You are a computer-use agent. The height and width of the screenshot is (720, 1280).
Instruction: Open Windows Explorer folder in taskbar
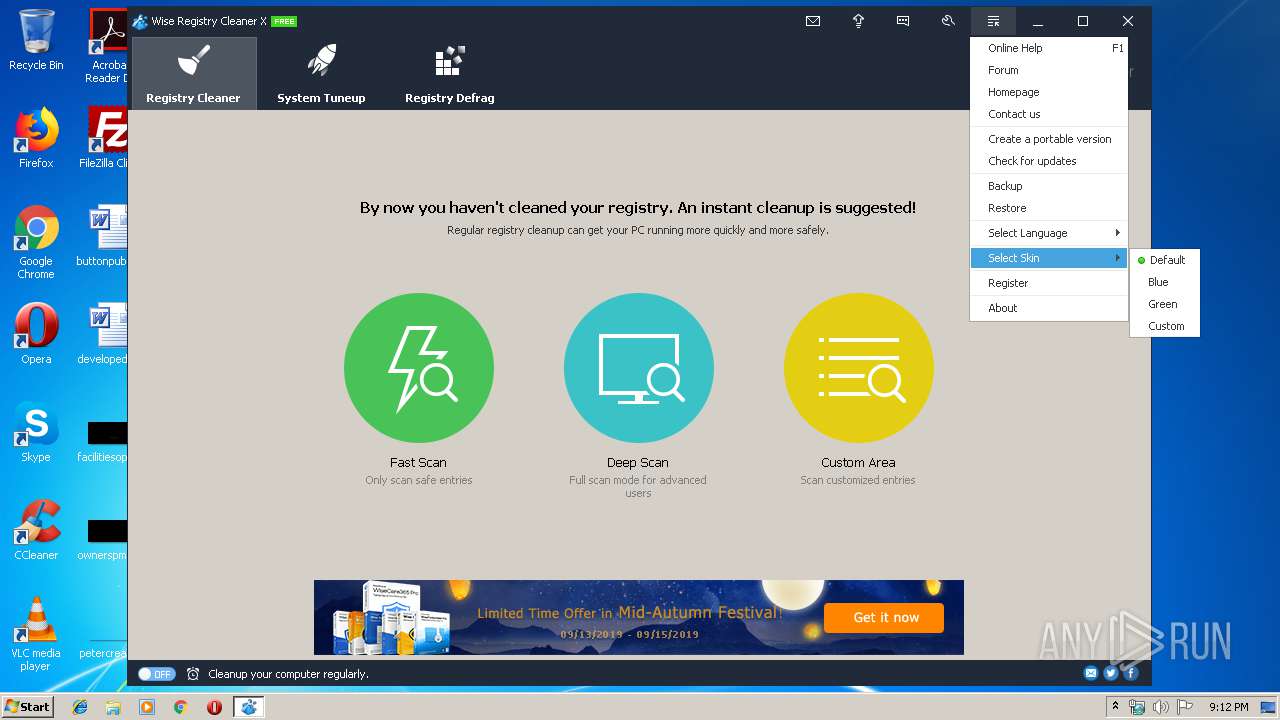click(113, 707)
